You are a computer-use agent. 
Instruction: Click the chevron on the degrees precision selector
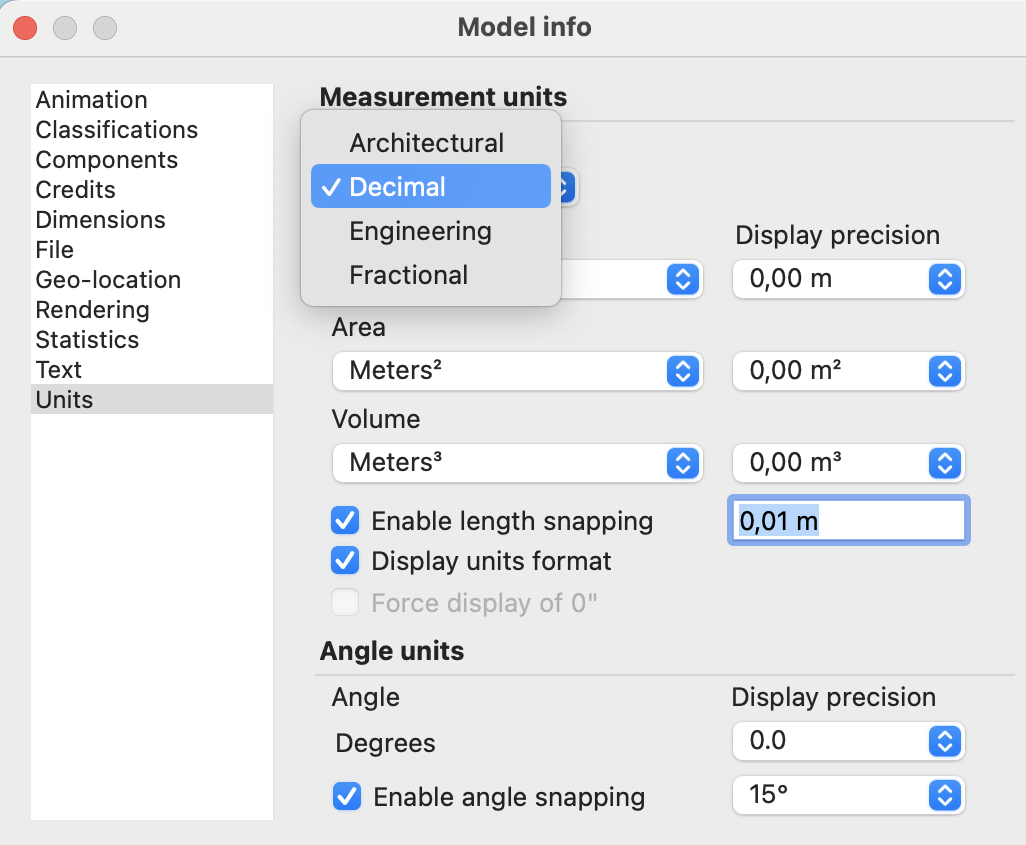[944, 741]
